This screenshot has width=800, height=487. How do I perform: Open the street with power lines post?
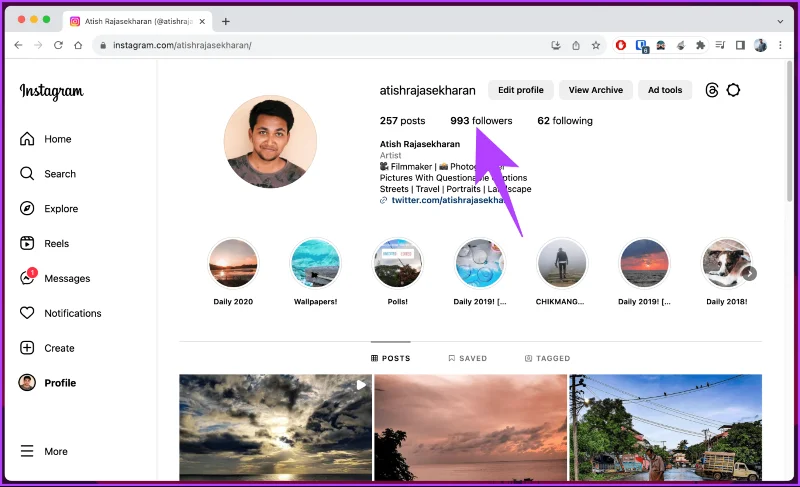[665, 427]
